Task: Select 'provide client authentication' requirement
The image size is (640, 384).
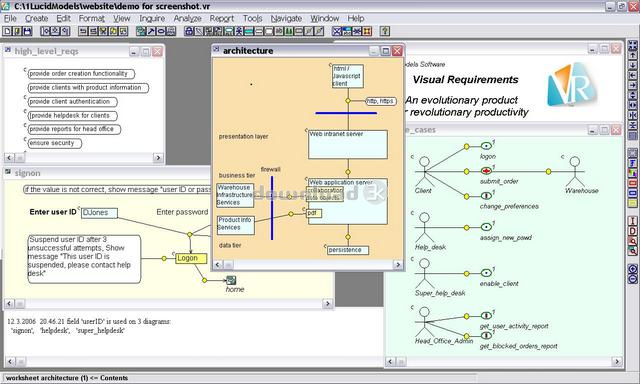Action: tap(72, 102)
